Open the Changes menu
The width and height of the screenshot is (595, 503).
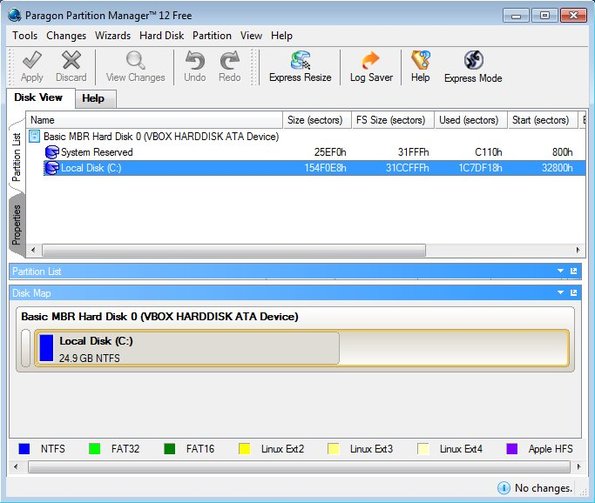coord(66,35)
